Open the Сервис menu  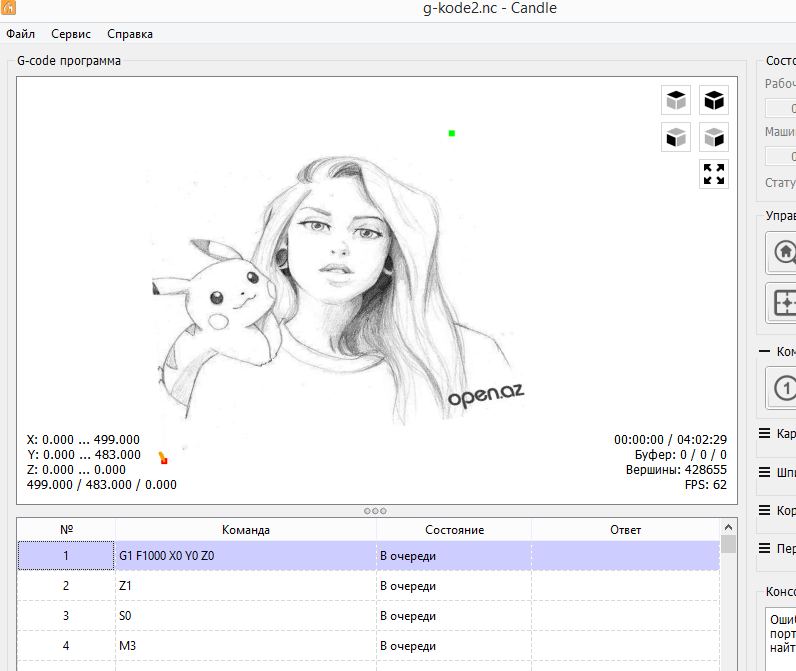[x=71, y=34]
